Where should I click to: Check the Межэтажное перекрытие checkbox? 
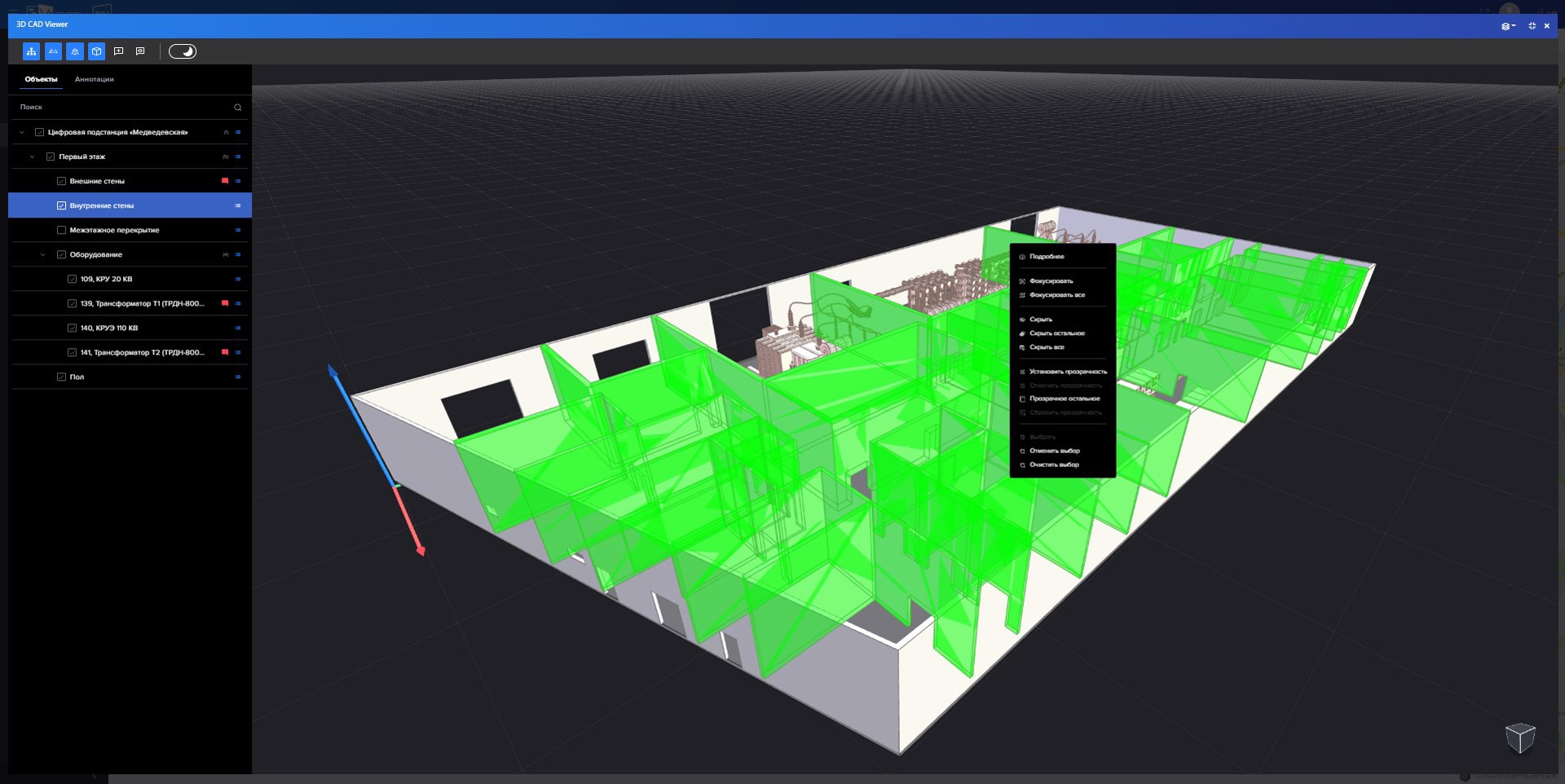point(61,231)
